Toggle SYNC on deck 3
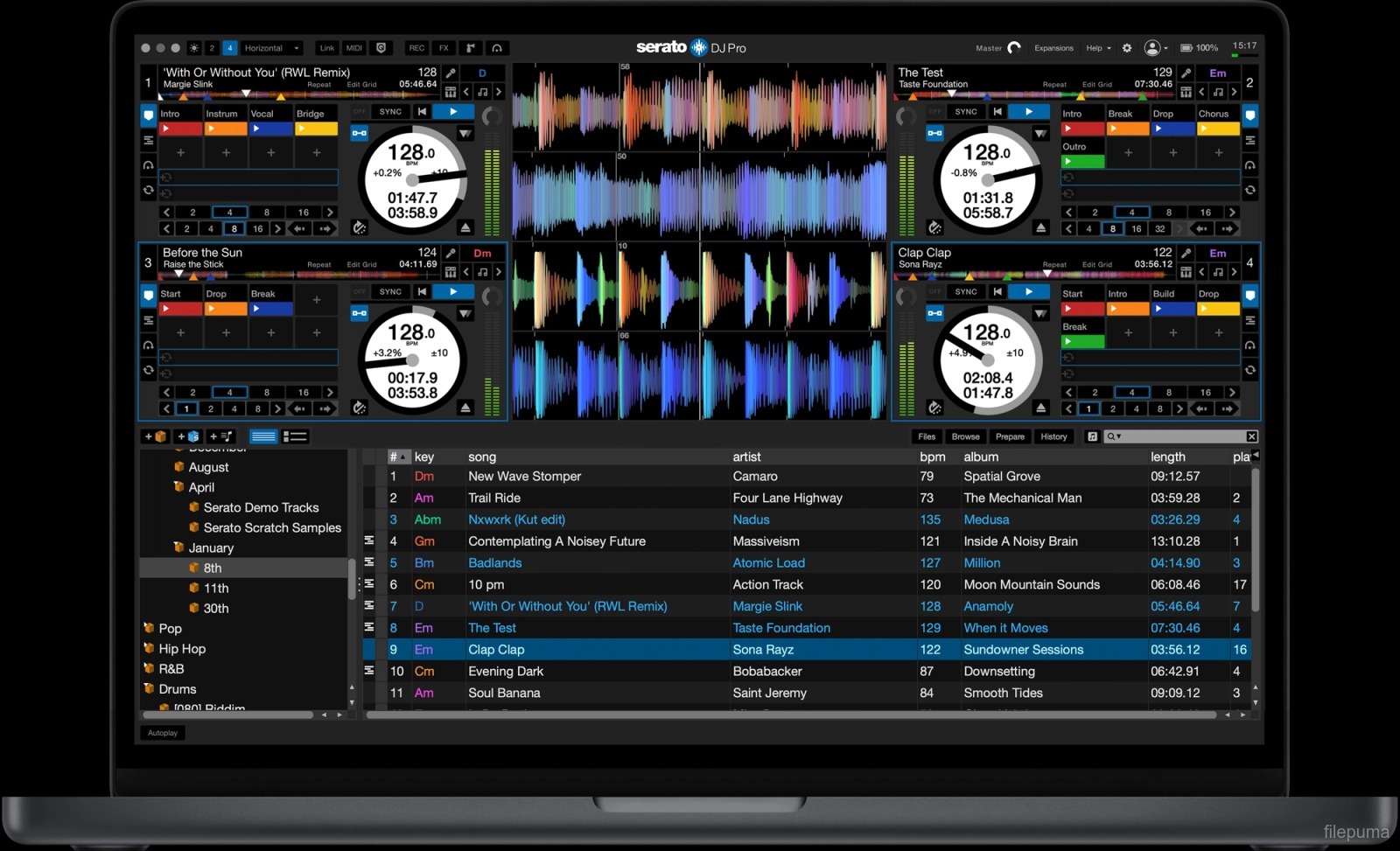Viewport: 1400px width, 851px height. [x=390, y=292]
